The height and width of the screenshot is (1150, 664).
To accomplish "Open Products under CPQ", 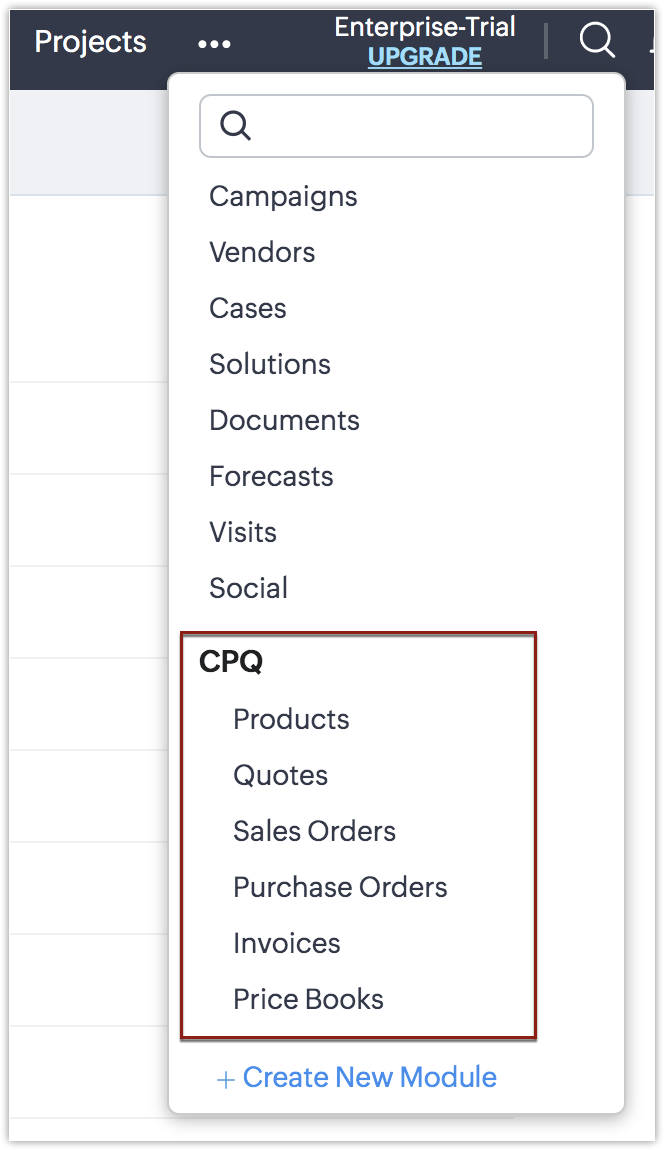I will point(291,719).
